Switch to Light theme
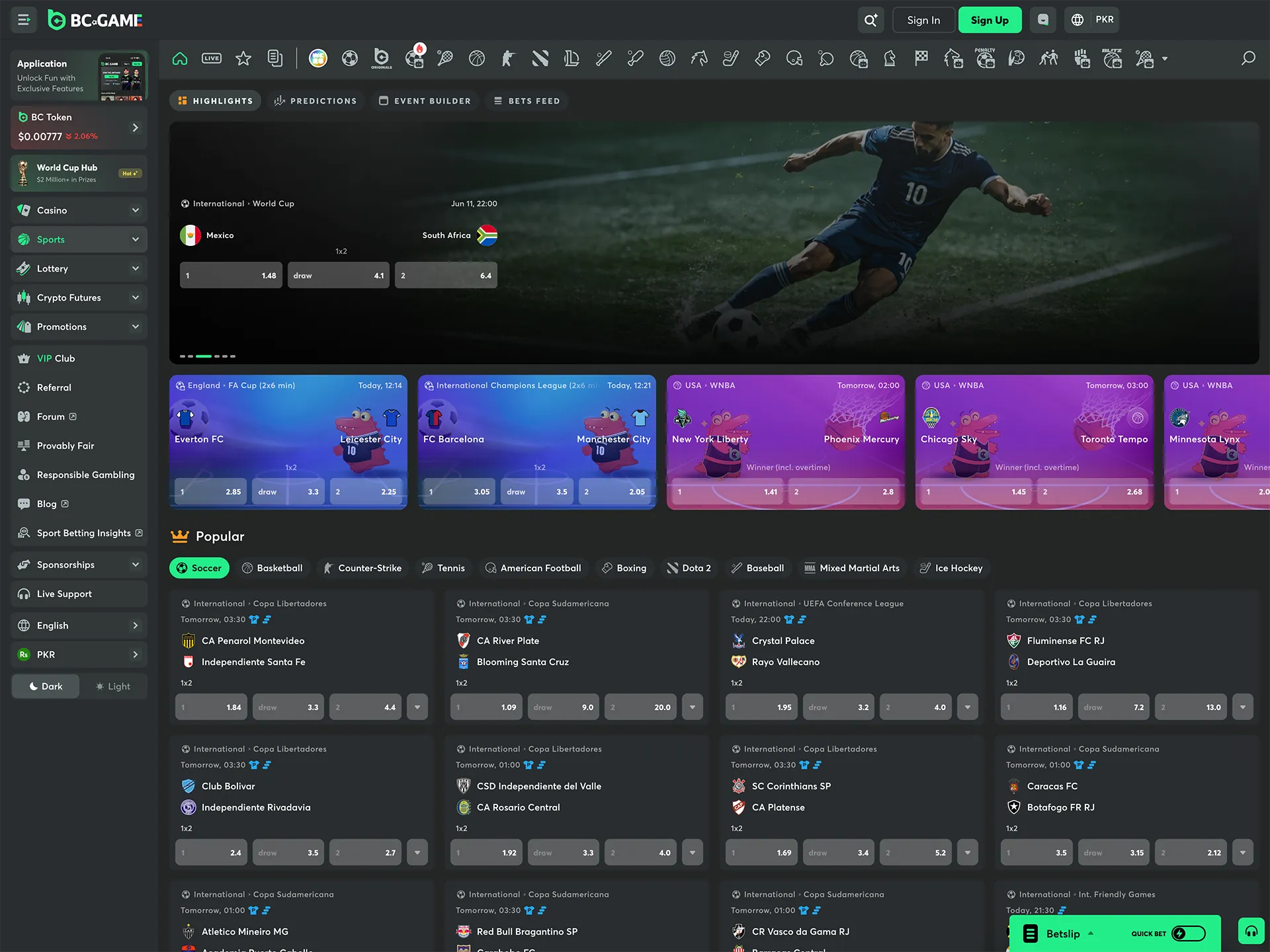Image resolution: width=1270 pixels, height=952 pixels. (113, 686)
